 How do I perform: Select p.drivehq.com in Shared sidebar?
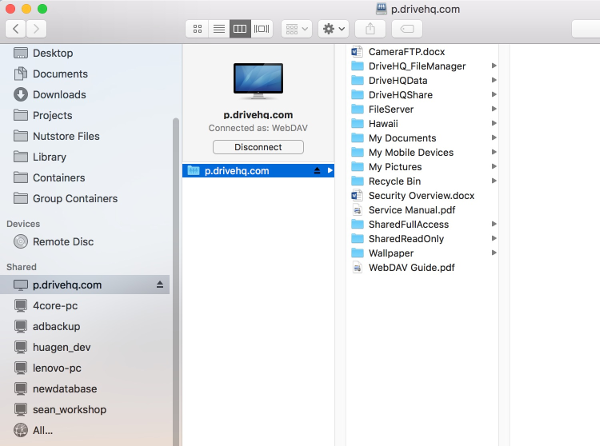85,285
